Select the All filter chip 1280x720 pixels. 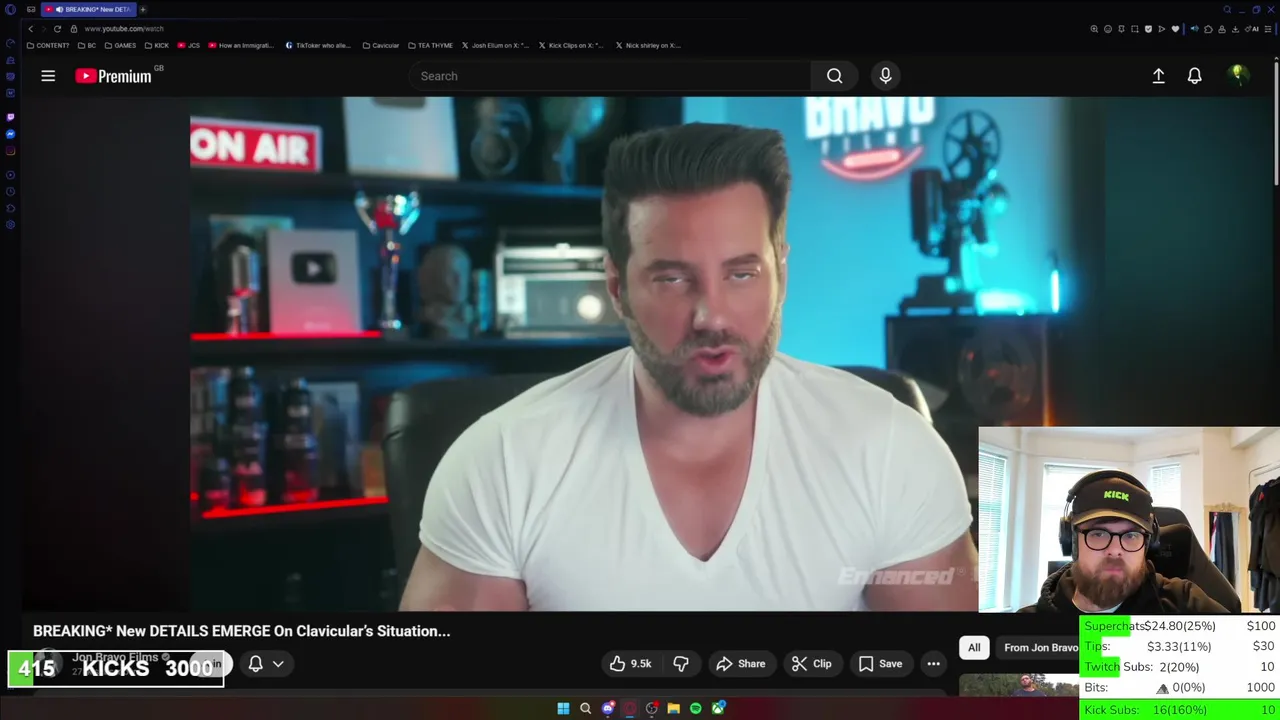click(x=974, y=648)
